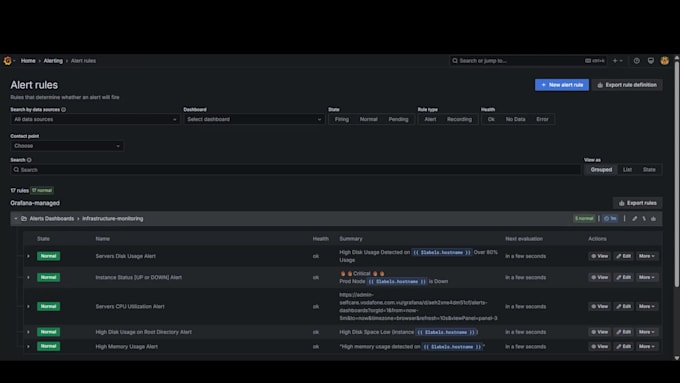Collapse the Alerts Dashboards infrastructure-monitoring group
This screenshot has width=680, height=383.
pos(16,219)
